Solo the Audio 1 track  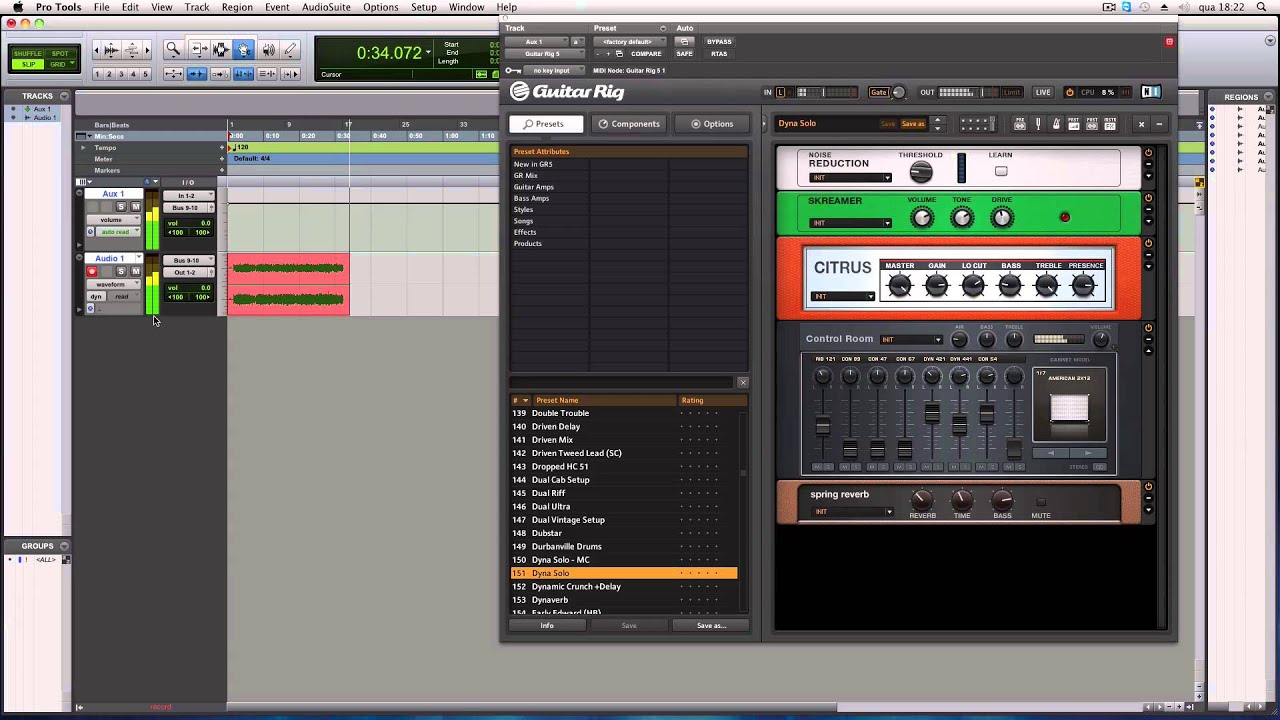pos(121,272)
